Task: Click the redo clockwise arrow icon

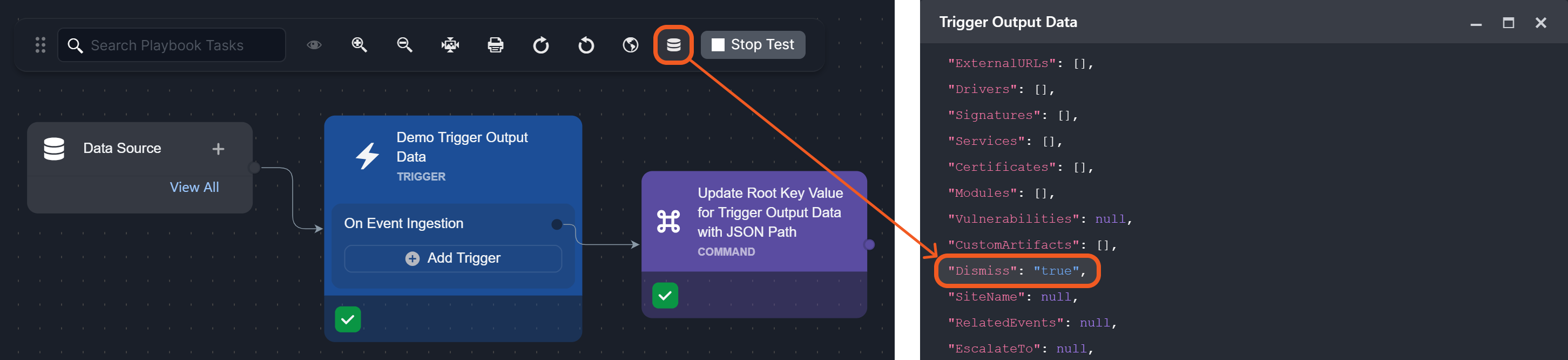Action: [540, 45]
